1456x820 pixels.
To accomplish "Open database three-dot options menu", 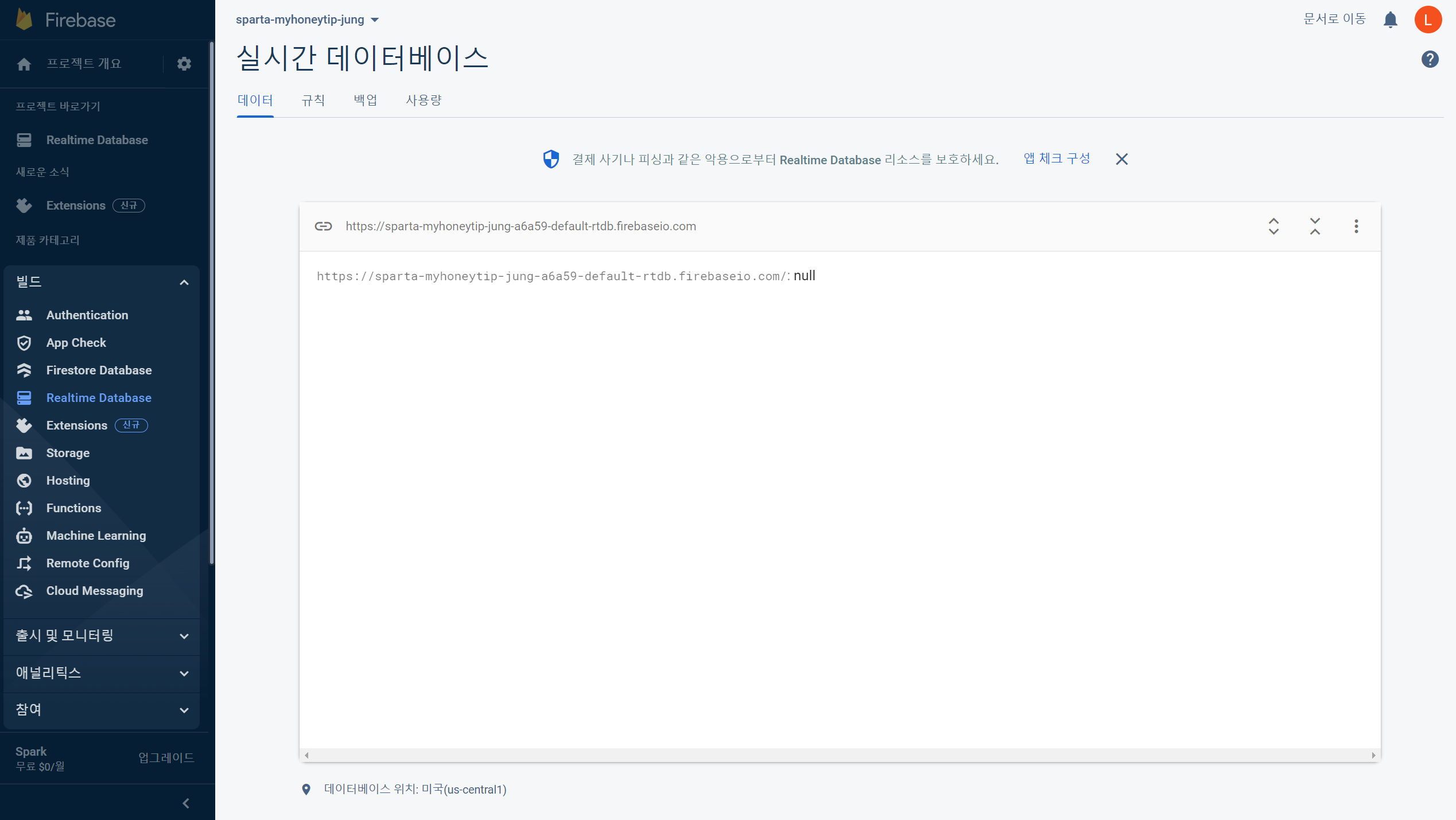I will coord(1356,226).
